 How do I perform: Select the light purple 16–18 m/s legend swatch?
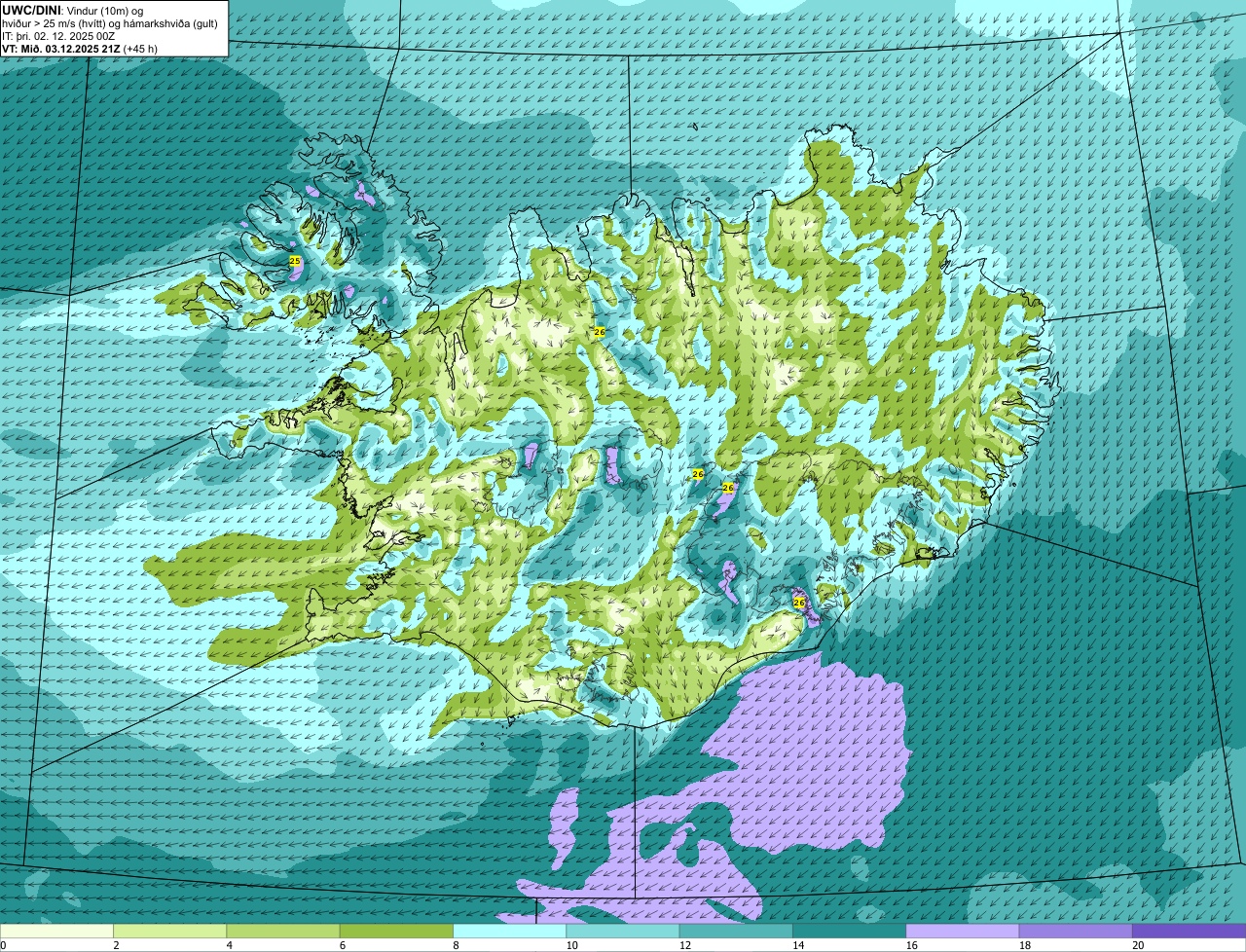[963, 932]
